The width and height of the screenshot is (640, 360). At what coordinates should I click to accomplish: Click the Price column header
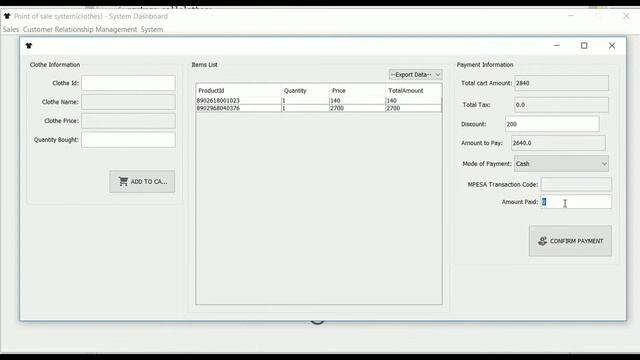357,91
